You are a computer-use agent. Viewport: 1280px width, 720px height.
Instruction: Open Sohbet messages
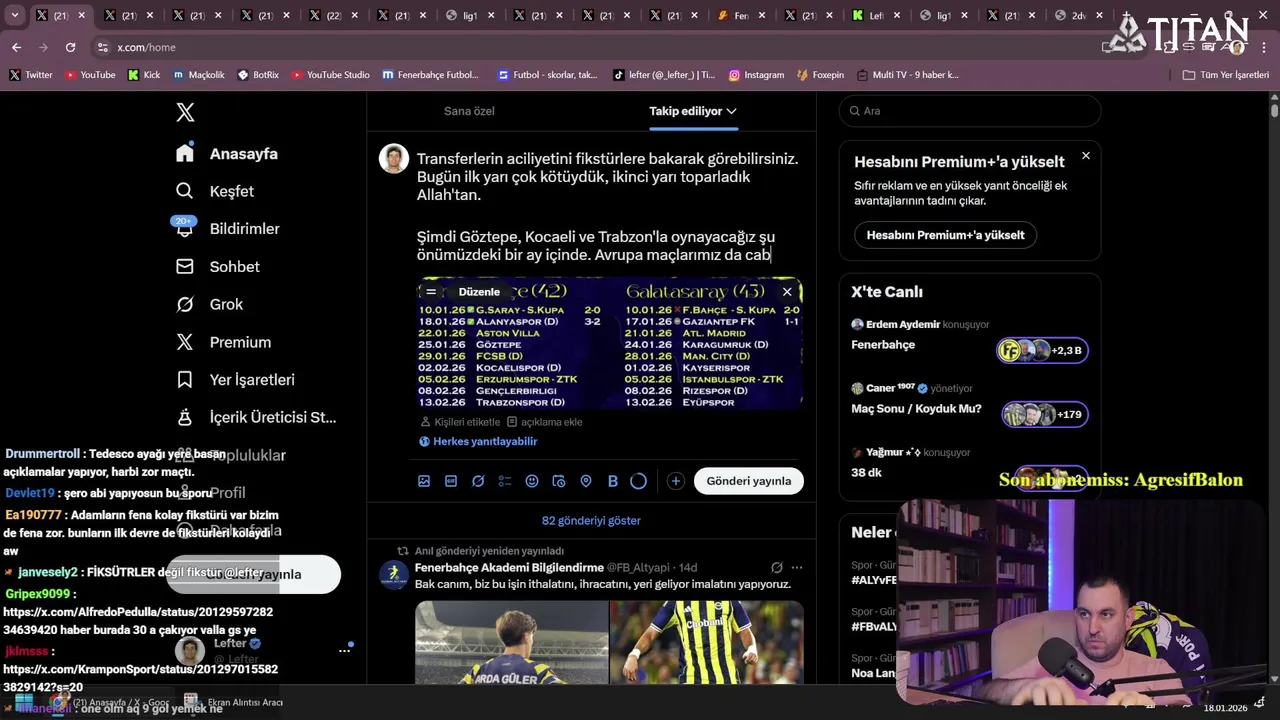click(218, 267)
